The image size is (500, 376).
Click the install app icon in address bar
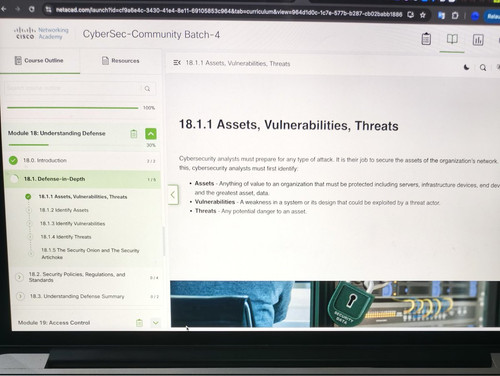411,15
